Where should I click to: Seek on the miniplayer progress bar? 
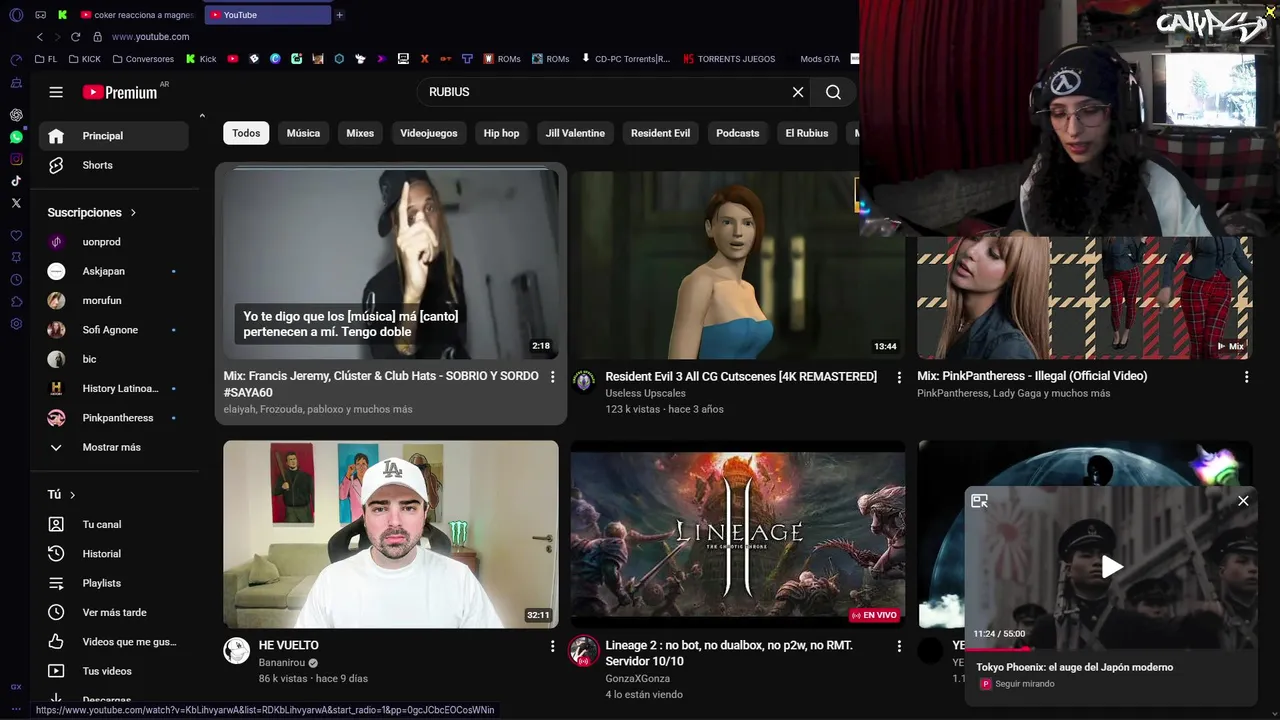pos(1111,648)
